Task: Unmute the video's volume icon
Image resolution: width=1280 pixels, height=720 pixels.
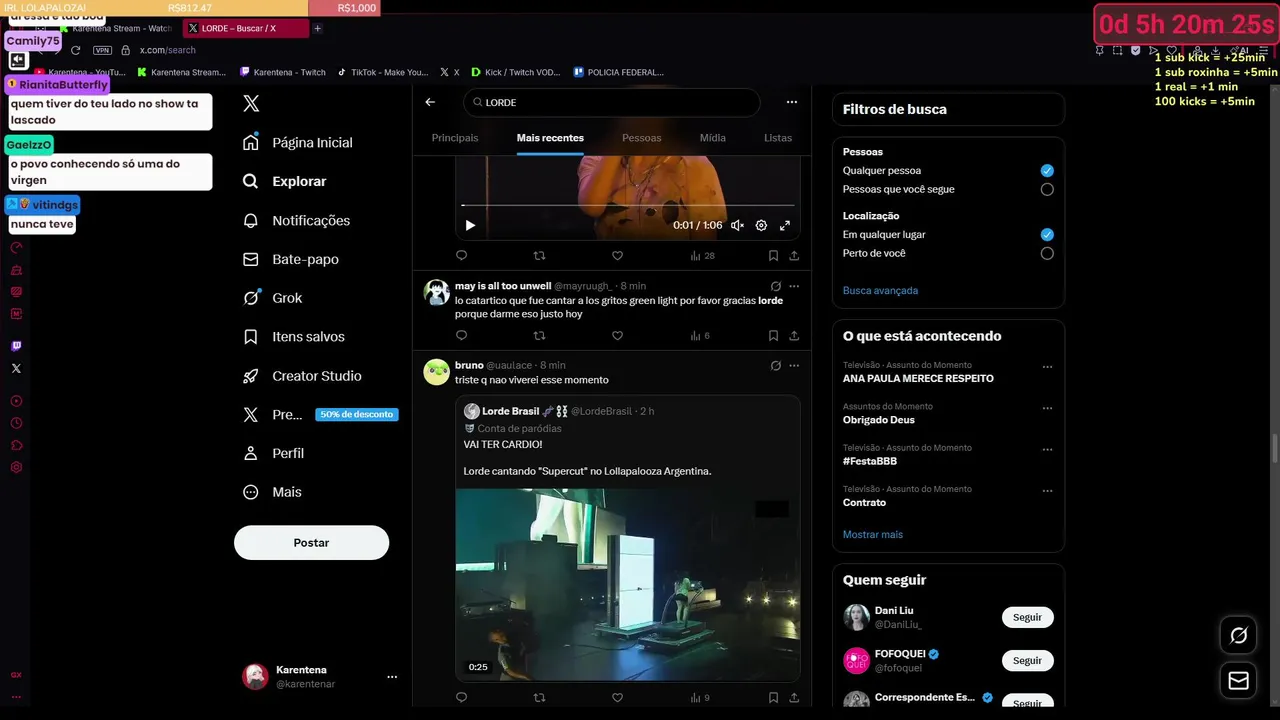Action: click(737, 225)
